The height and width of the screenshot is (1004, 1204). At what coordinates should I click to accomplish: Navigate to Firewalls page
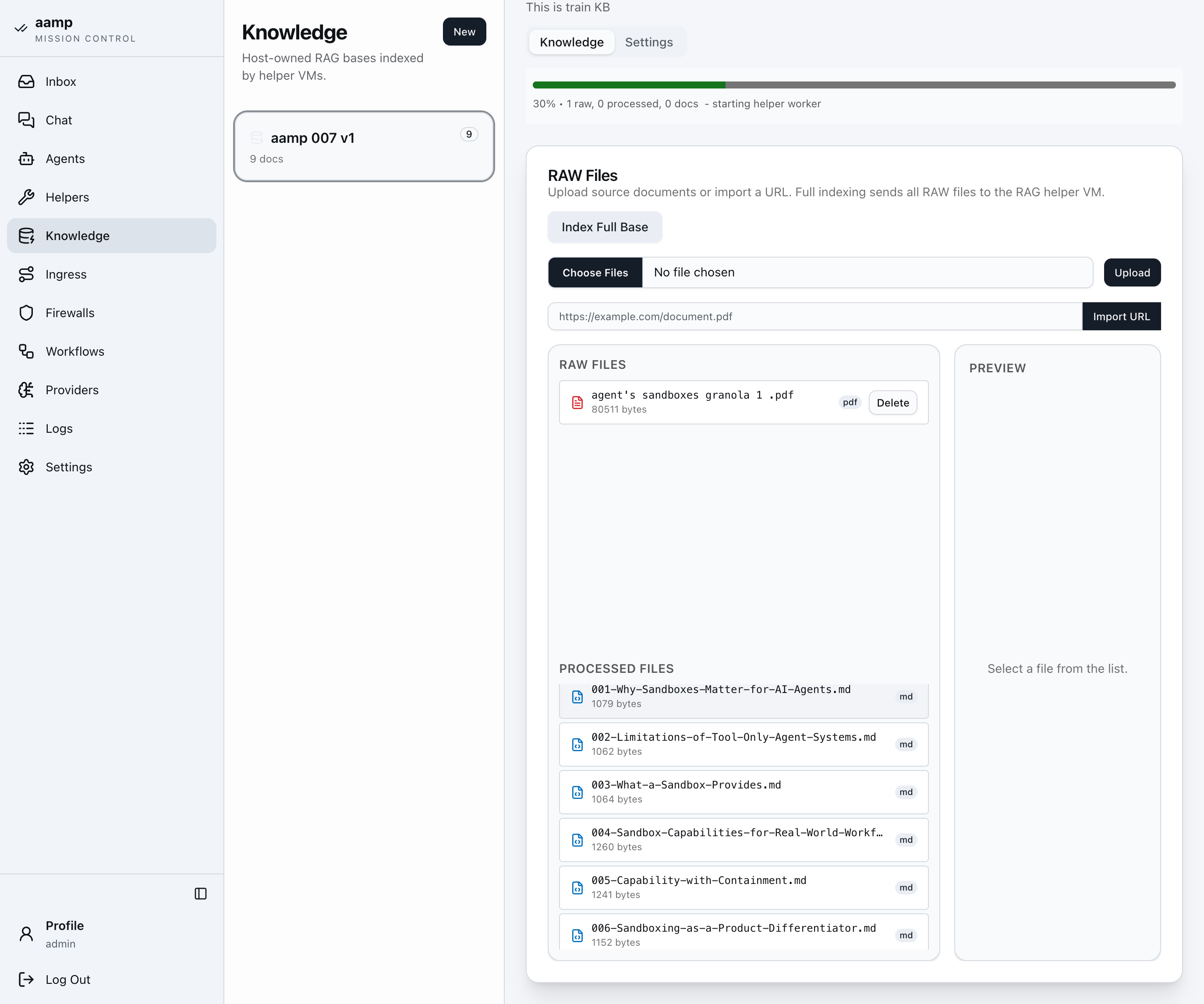(x=112, y=313)
